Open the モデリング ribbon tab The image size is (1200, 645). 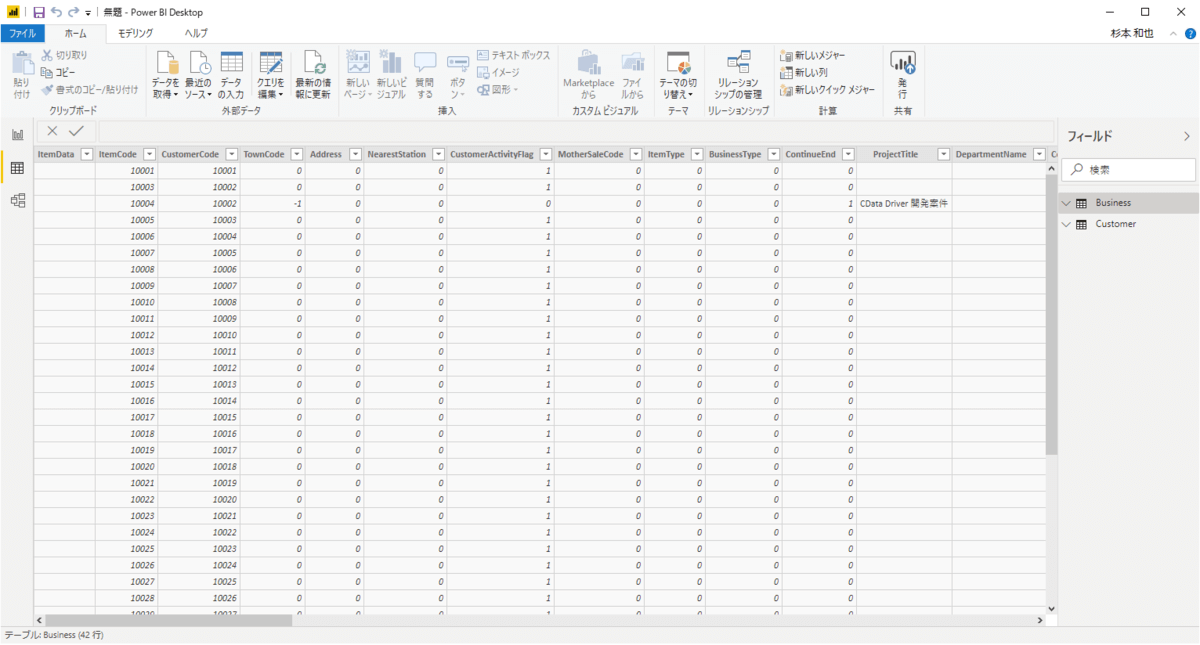click(135, 33)
